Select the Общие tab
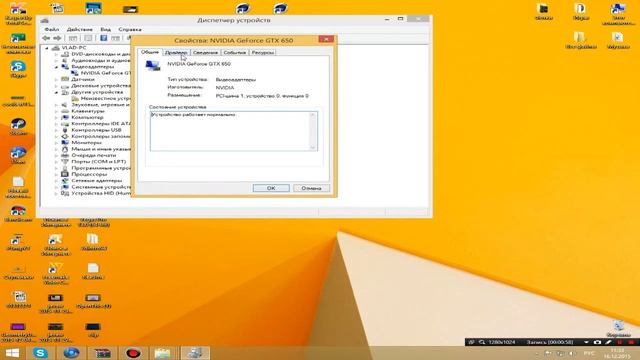 (150, 52)
